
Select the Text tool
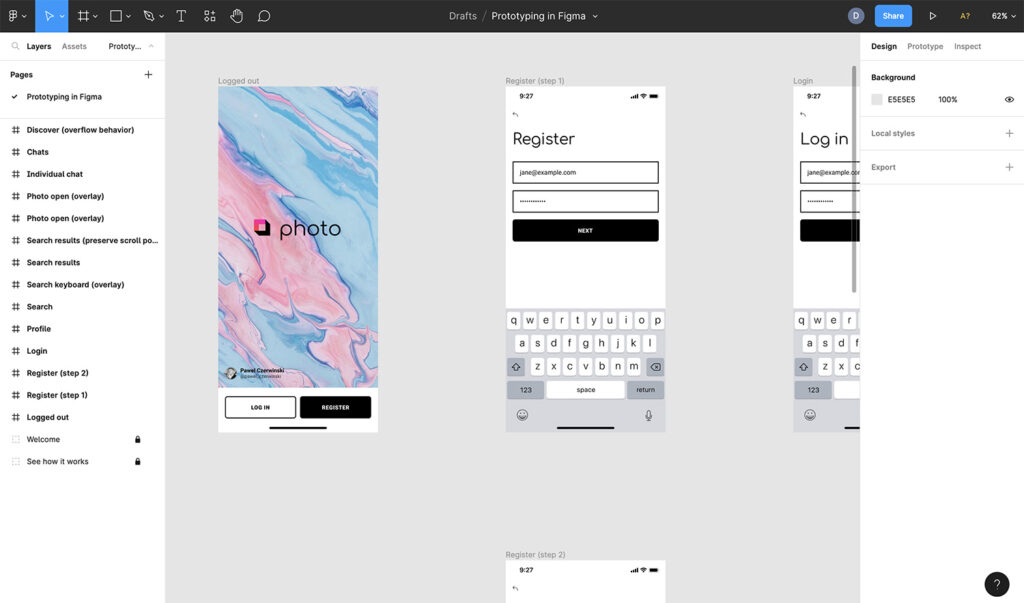point(181,16)
